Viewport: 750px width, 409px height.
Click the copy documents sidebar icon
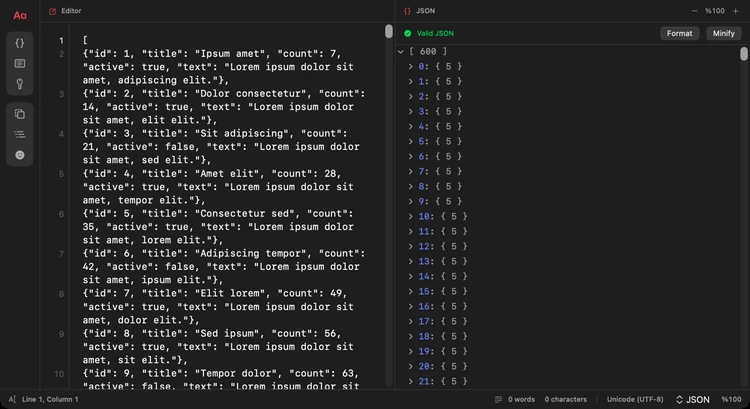(x=20, y=114)
